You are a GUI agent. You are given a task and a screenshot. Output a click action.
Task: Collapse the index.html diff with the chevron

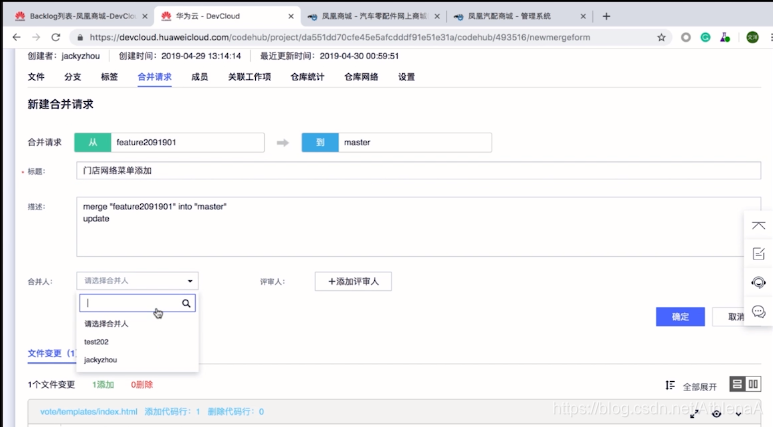(x=738, y=414)
